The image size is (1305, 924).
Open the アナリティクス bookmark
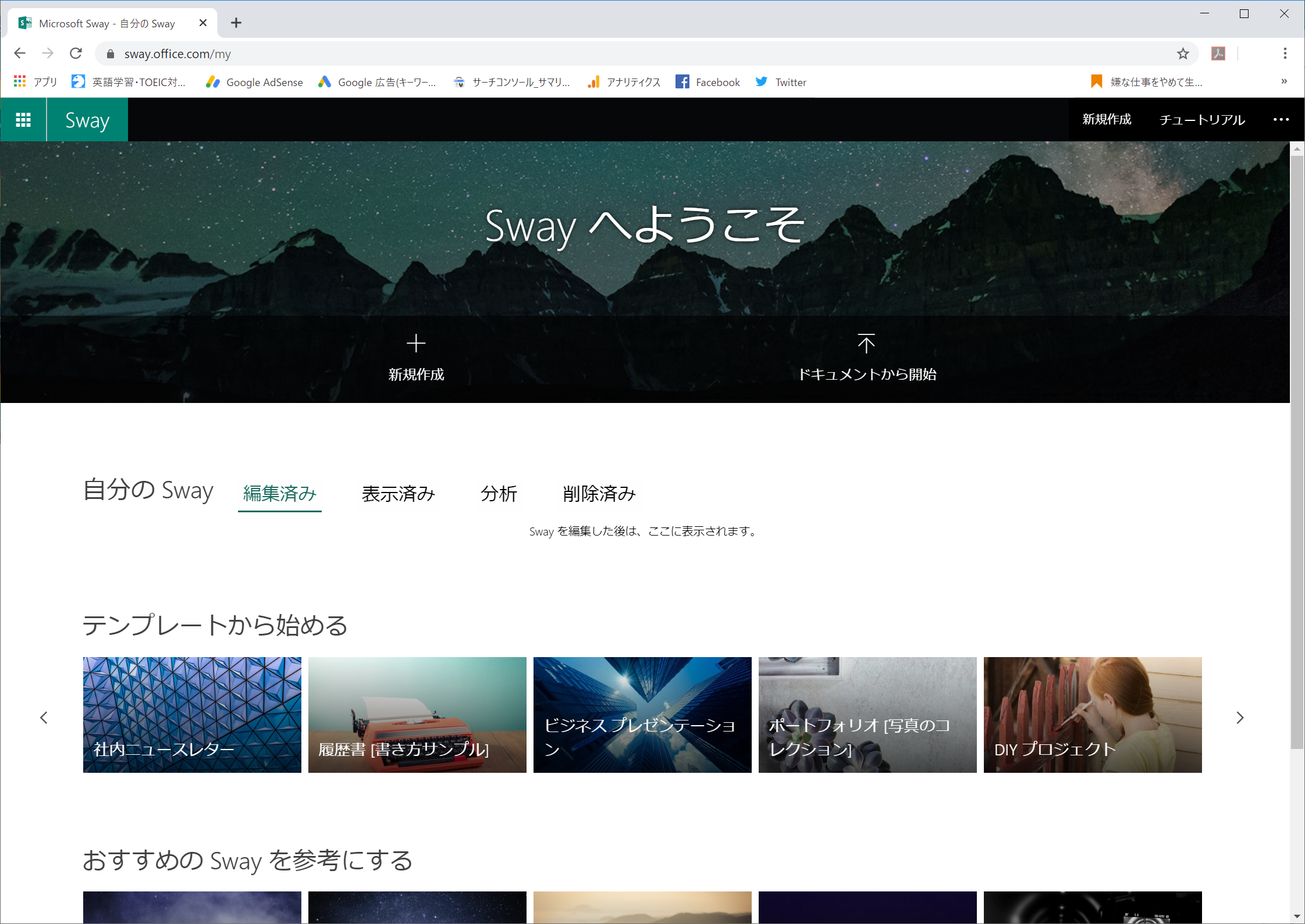(624, 82)
